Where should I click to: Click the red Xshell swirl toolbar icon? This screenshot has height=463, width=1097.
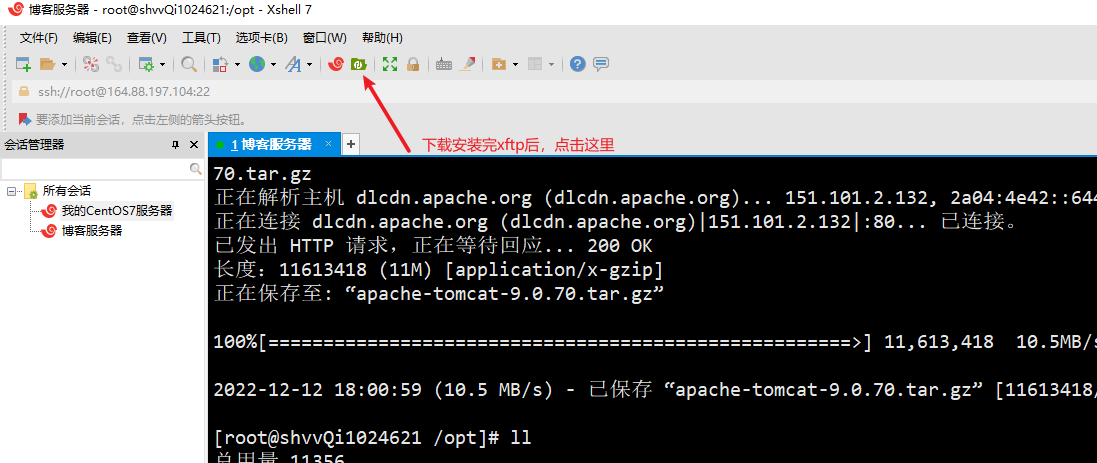coord(335,64)
